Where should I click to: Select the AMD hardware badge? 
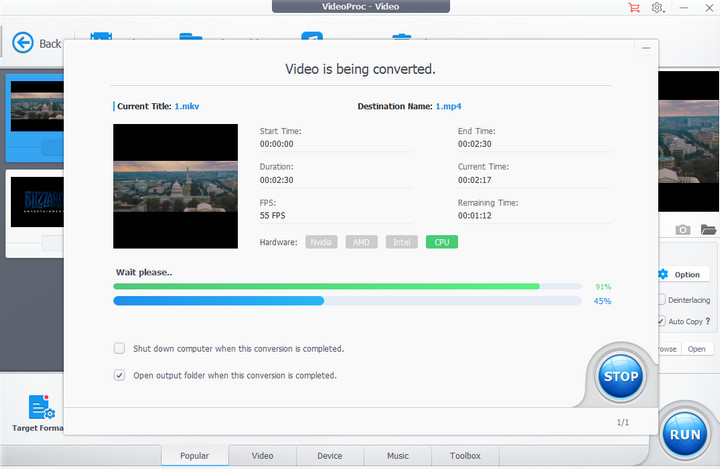click(361, 242)
